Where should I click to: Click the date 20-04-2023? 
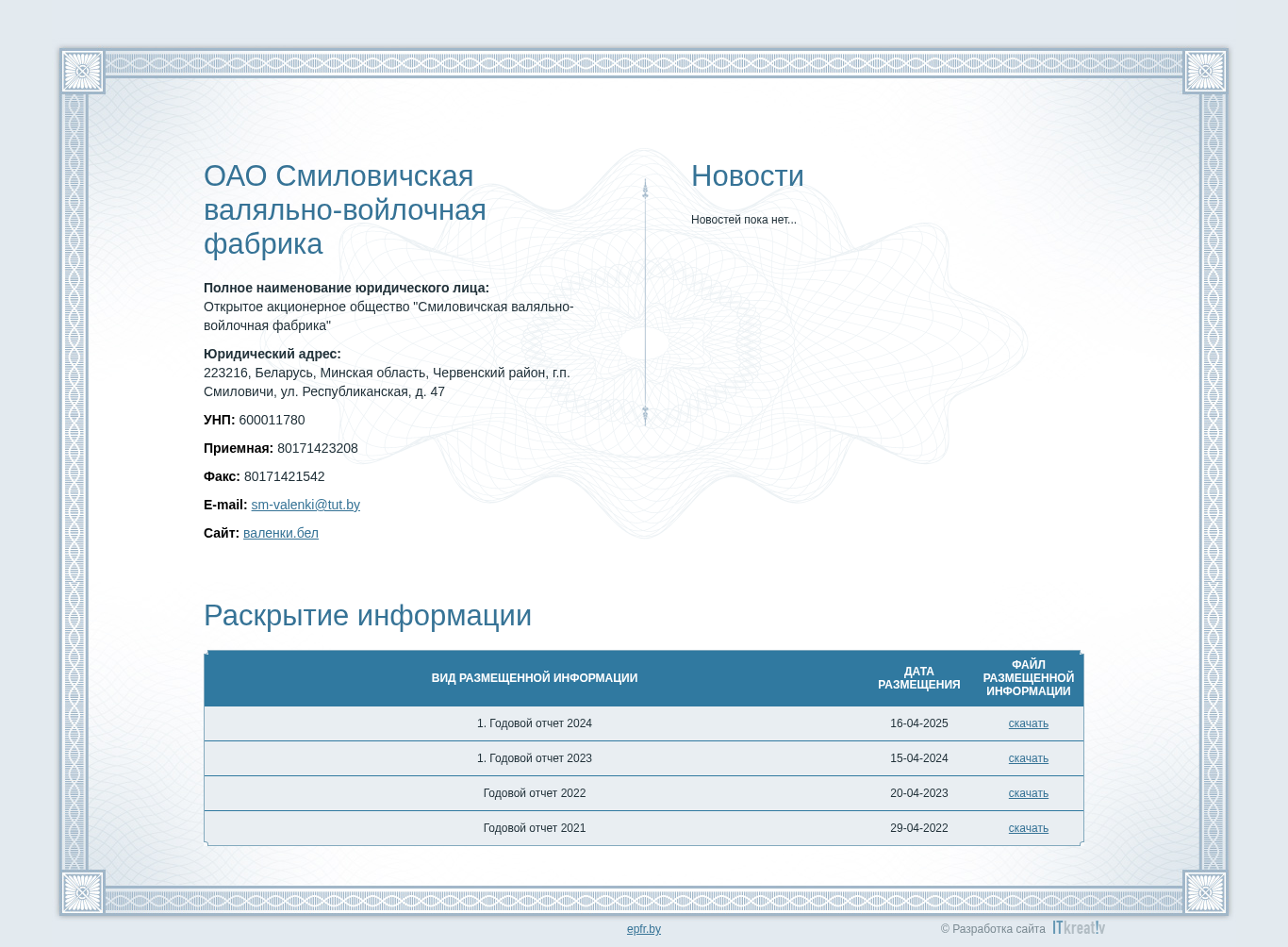(x=919, y=793)
